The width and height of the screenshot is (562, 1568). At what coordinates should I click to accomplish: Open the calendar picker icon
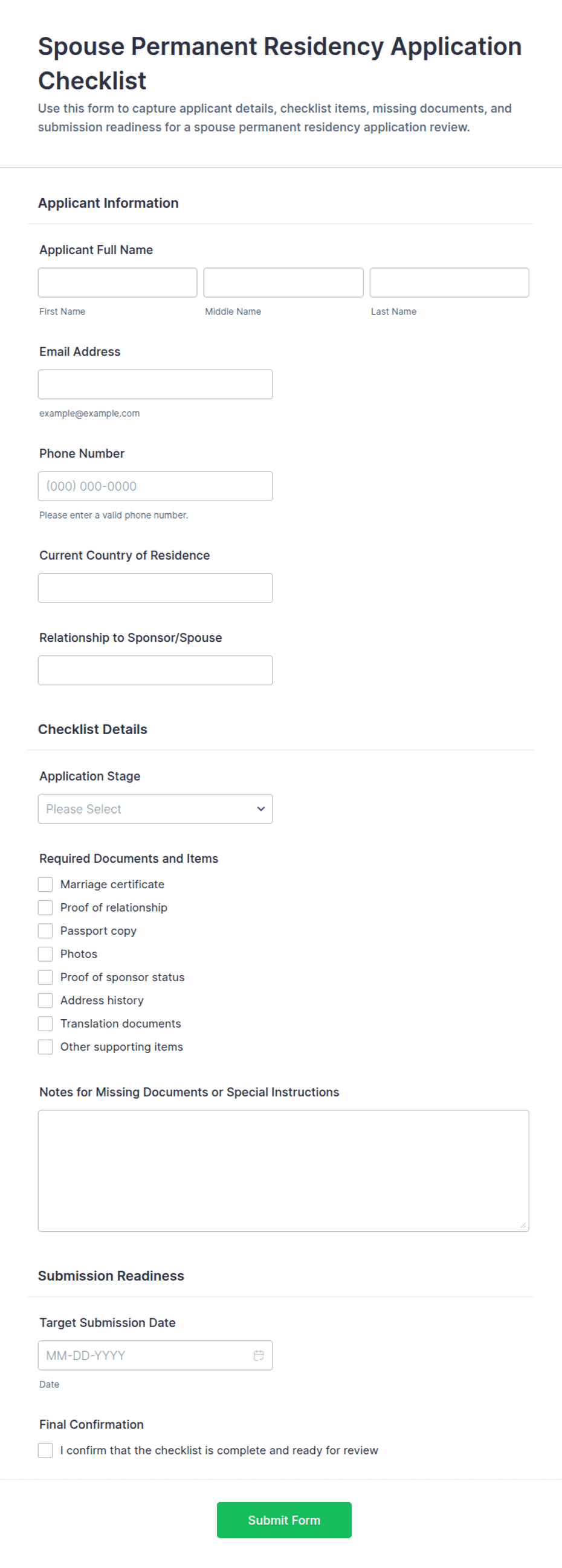point(259,1355)
